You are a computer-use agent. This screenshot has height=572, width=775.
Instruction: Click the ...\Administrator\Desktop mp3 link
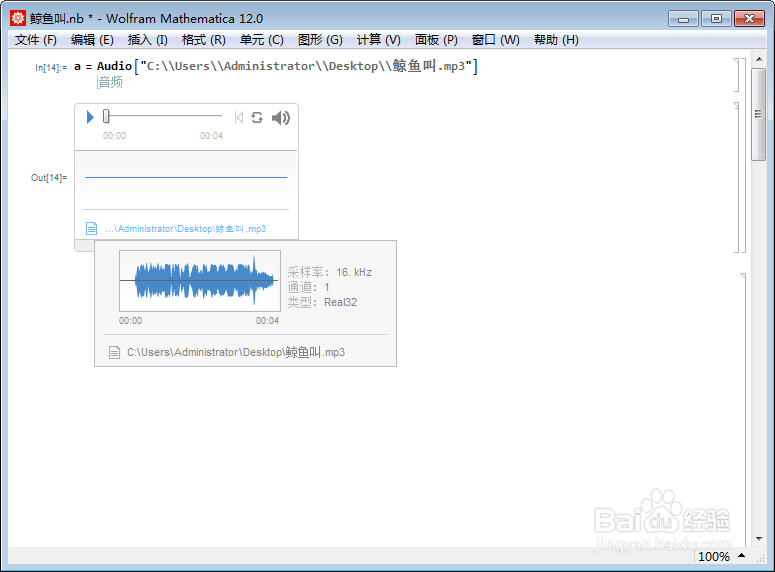tap(185, 229)
